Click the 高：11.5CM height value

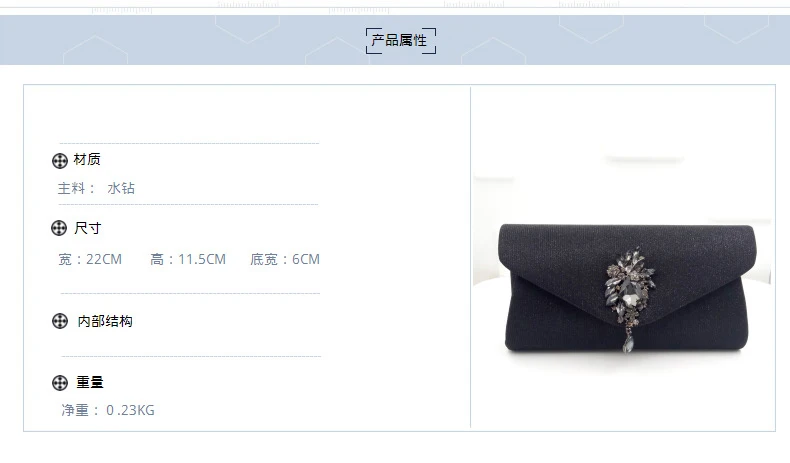pyautogui.click(x=188, y=259)
